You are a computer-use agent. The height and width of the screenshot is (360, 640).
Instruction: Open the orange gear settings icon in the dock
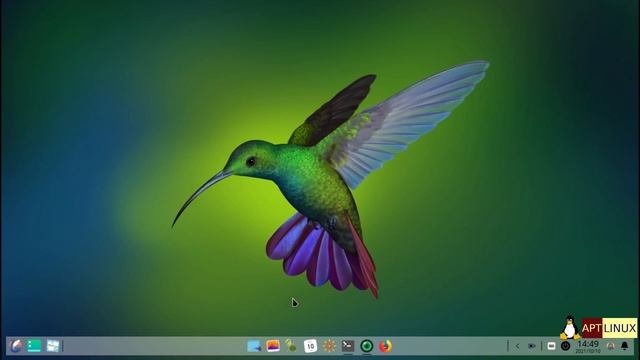click(x=329, y=346)
